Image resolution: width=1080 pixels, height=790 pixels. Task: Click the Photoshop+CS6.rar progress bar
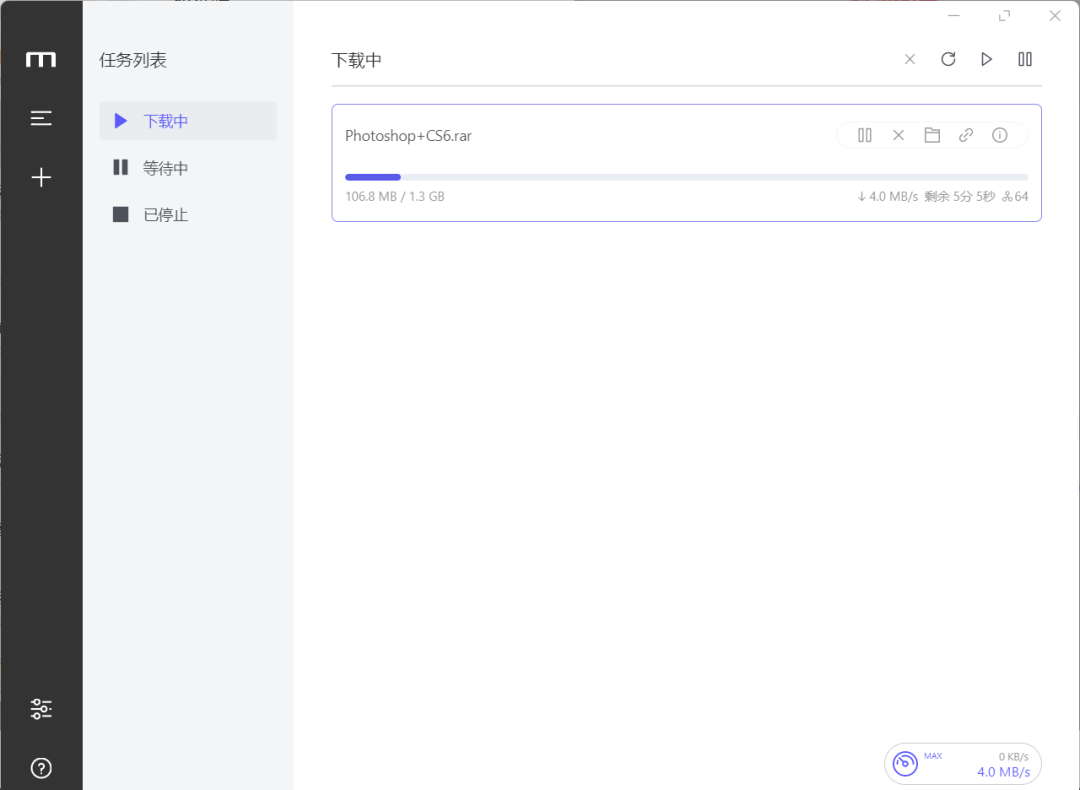pyautogui.click(x=686, y=178)
